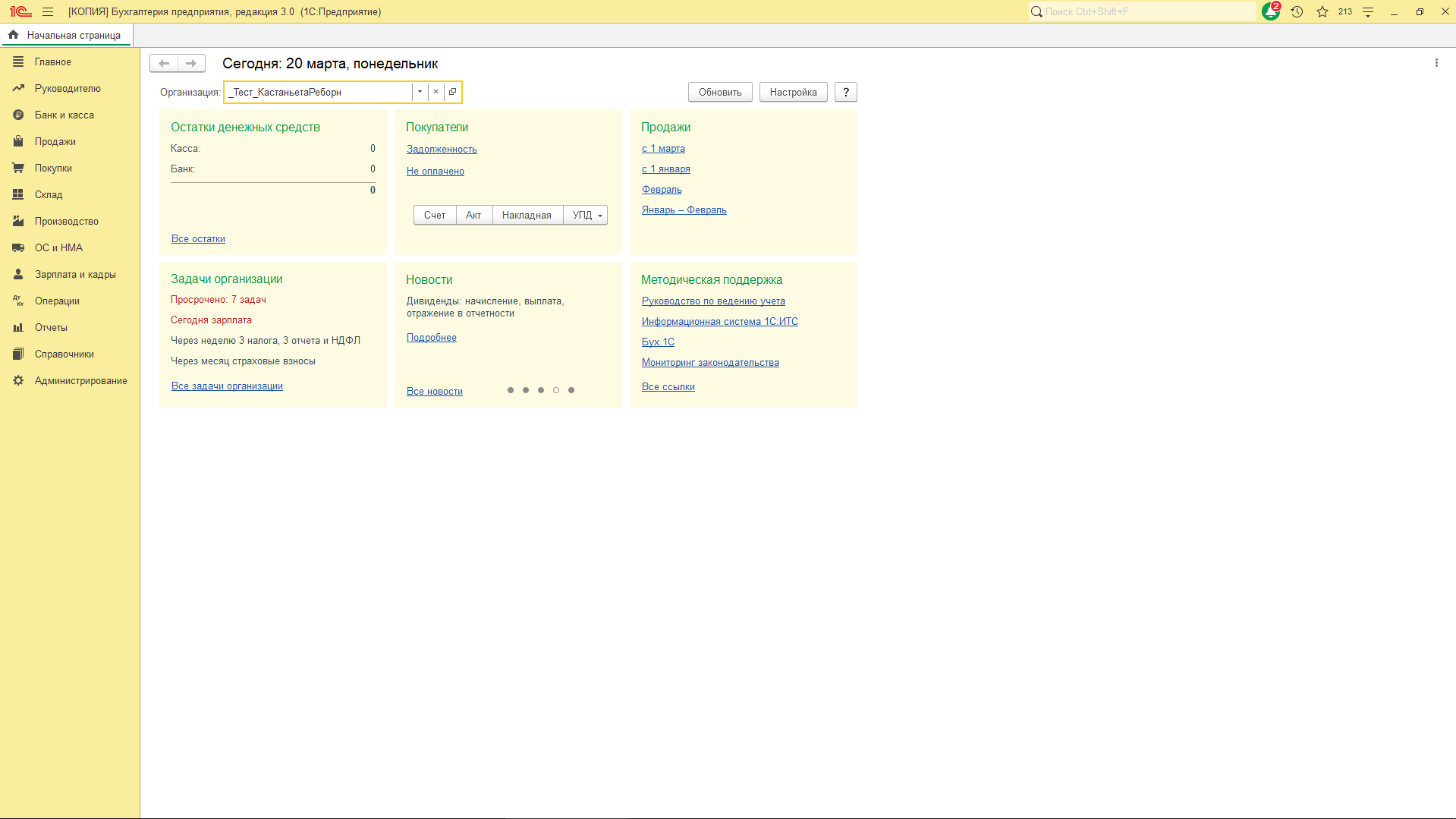This screenshot has height=819, width=1456.
Task: Open Бух.1С link
Action: (658, 342)
